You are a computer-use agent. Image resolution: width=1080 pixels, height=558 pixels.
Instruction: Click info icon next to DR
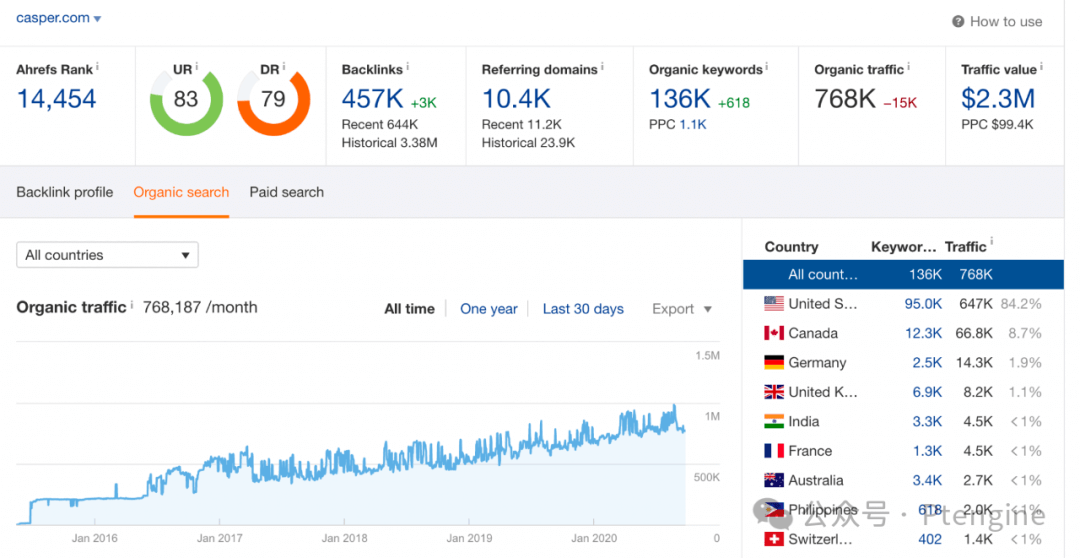tap(284, 67)
